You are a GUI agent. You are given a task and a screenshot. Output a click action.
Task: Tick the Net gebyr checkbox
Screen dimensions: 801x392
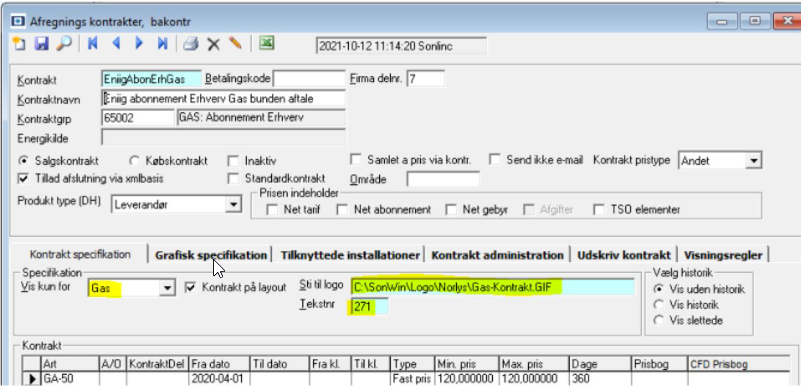[x=451, y=210]
